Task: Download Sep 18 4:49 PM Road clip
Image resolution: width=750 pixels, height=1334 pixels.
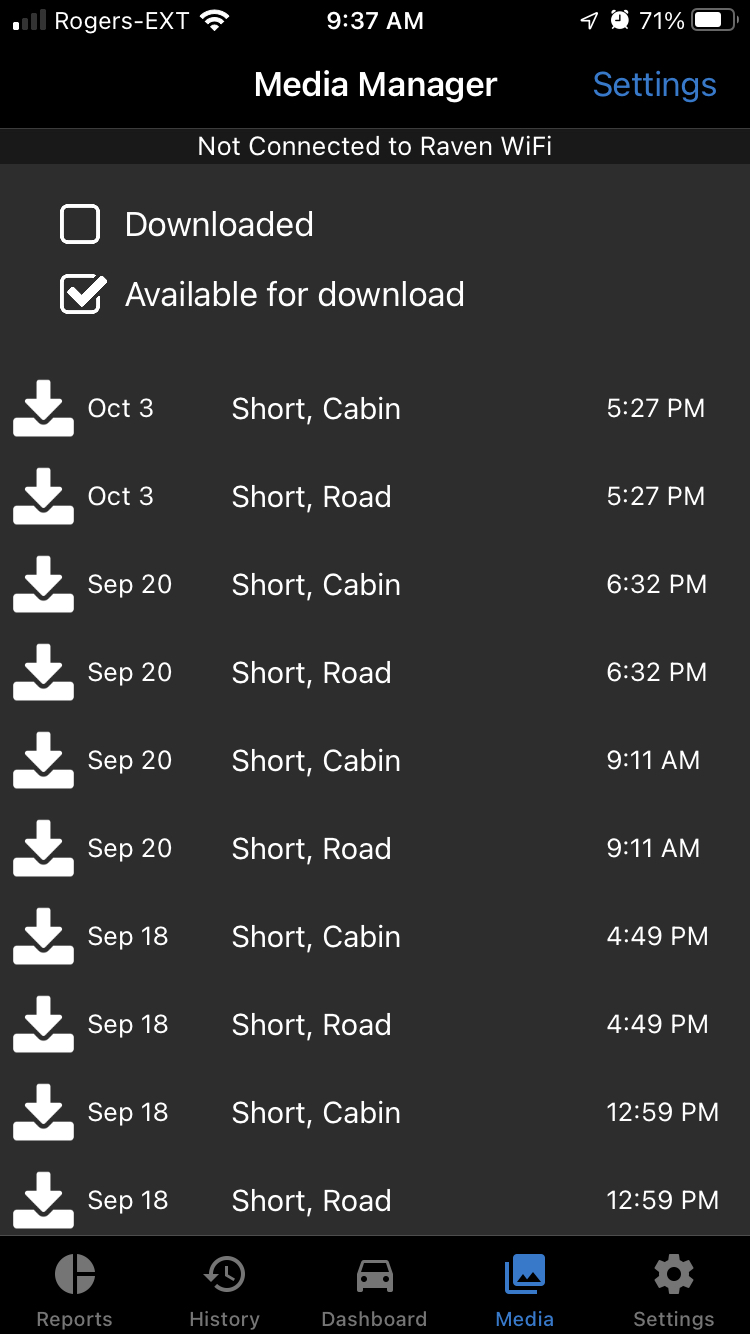Action: tap(43, 1025)
